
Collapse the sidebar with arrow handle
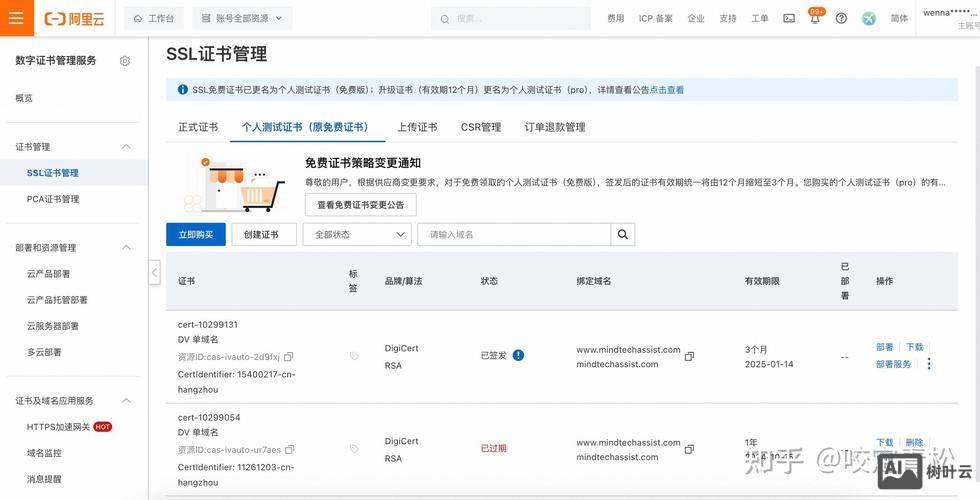click(x=154, y=272)
